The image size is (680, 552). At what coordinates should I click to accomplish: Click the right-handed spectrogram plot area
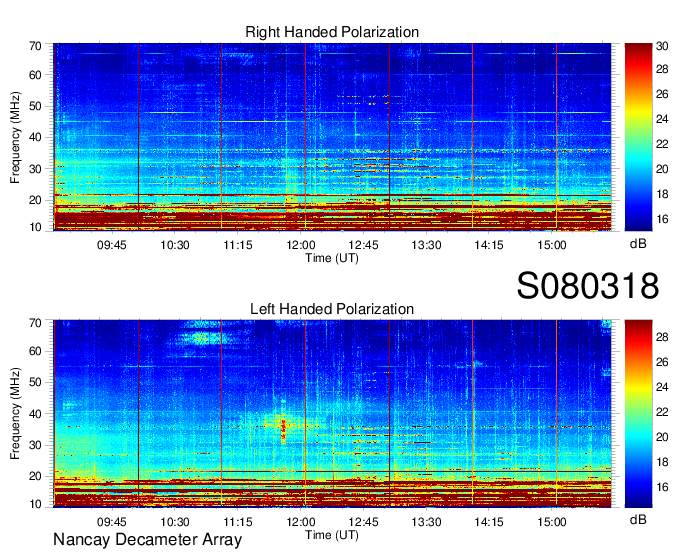(332, 137)
